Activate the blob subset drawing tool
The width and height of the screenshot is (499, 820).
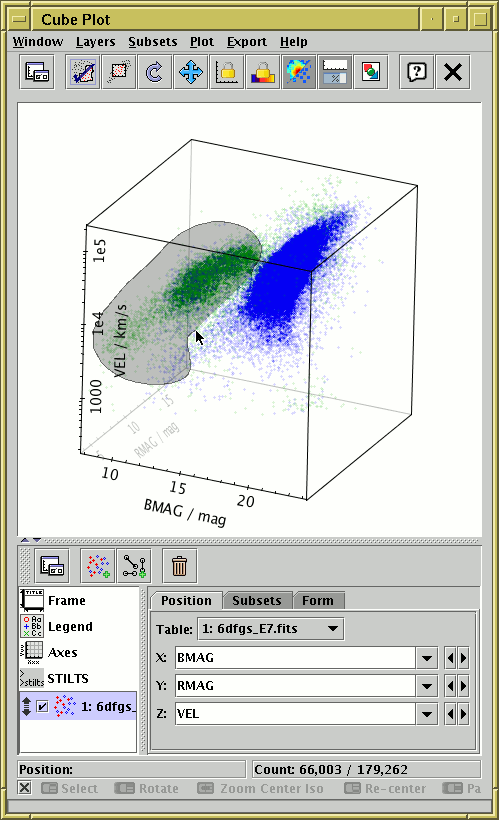tap(84, 72)
